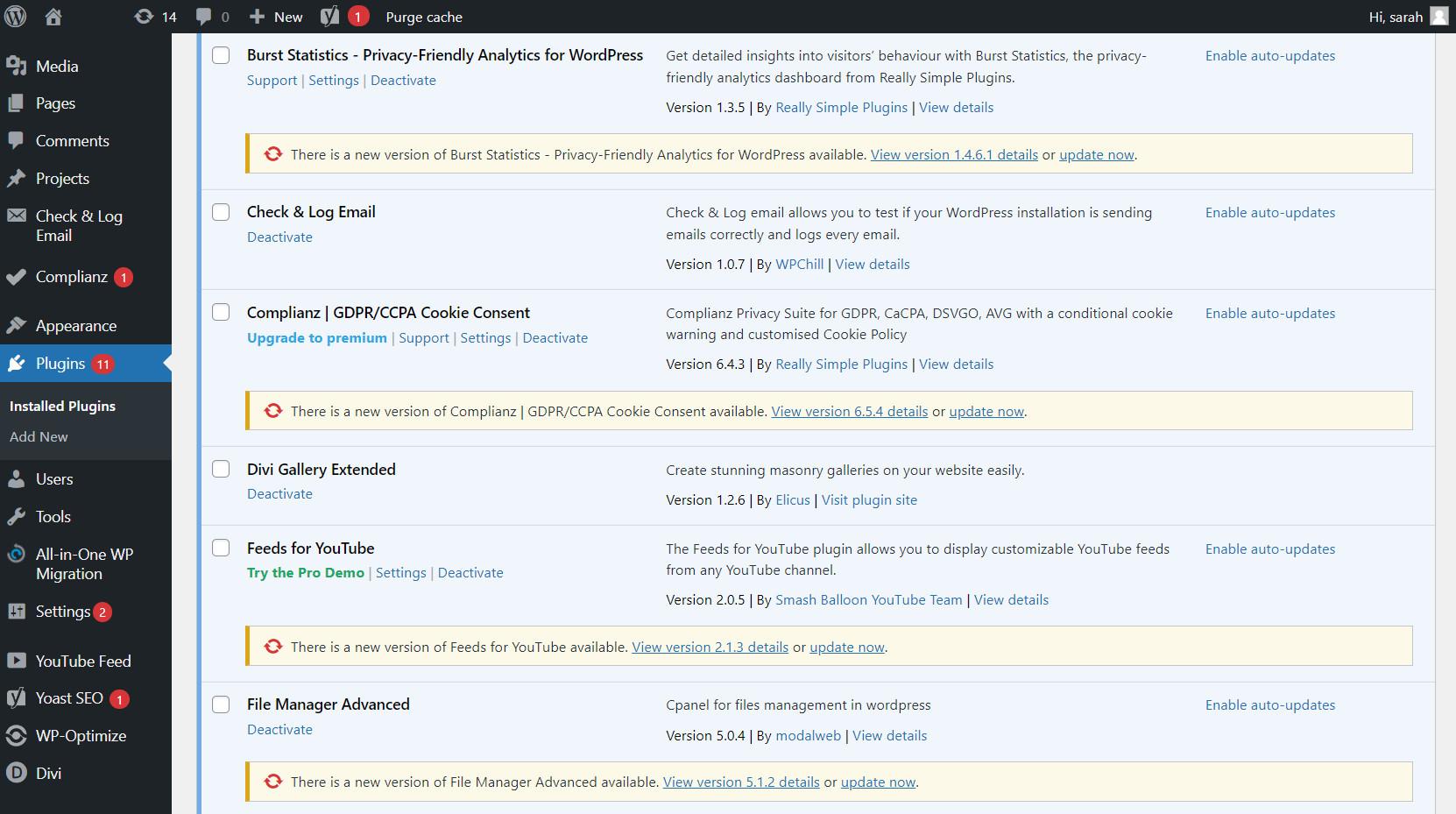Click the Plugins plug icon
This screenshot has width=1456, height=814.
(16, 363)
